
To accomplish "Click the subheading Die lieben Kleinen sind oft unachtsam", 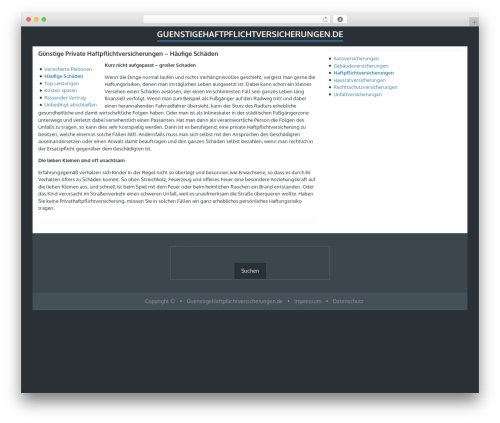I will click(81, 161).
